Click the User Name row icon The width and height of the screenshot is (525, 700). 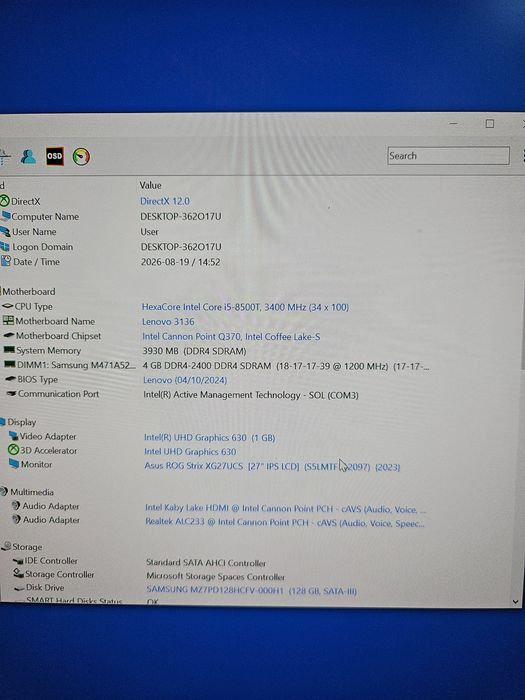click(5, 231)
